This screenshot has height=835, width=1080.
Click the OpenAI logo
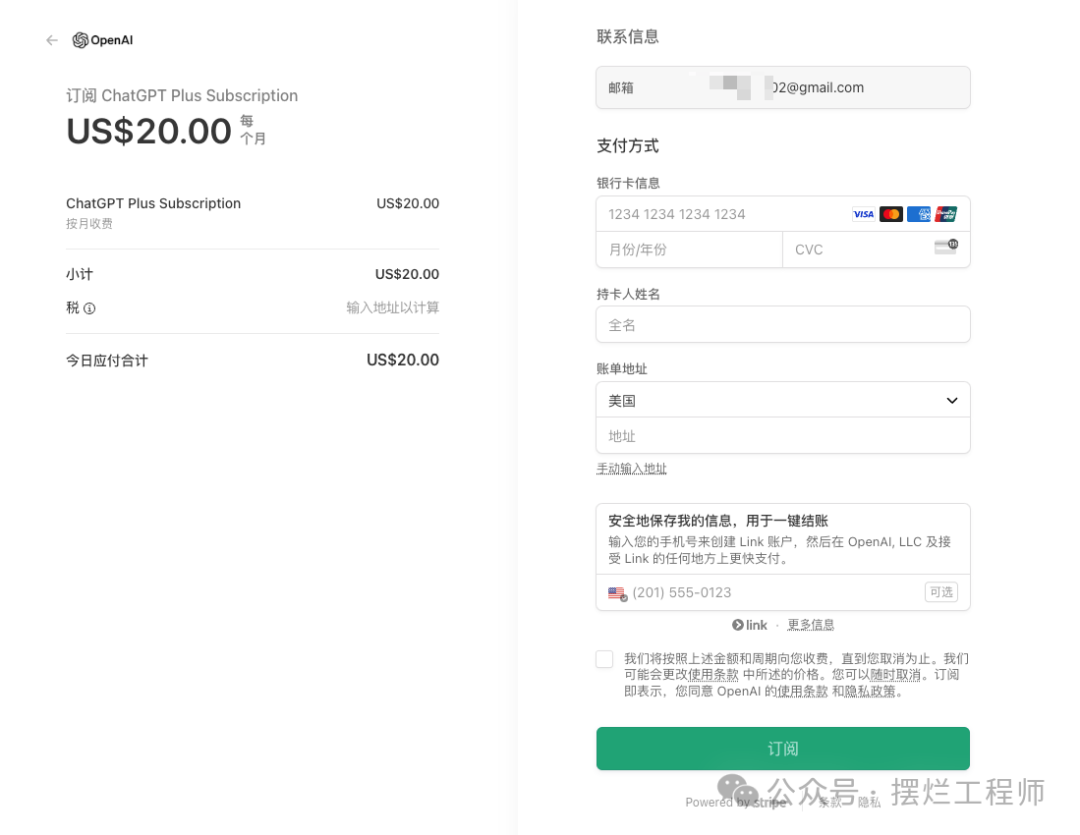[x=103, y=40]
